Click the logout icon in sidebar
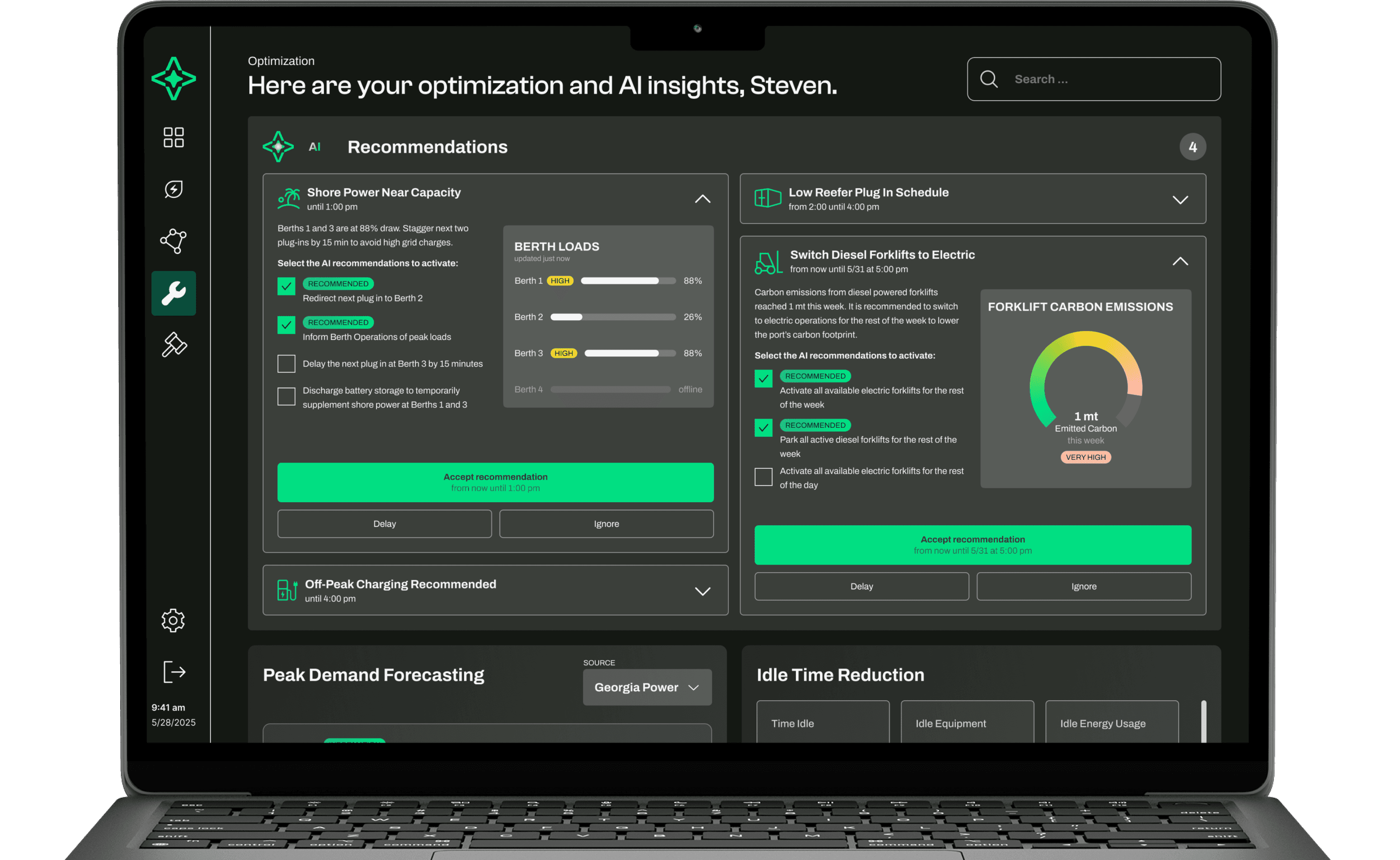The image size is (1400, 860). click(x=174, y=672)
